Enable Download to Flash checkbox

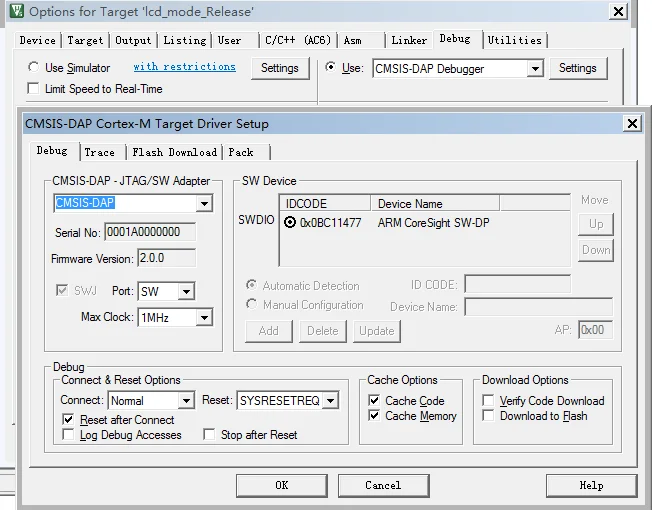click(x=488, y=415)
